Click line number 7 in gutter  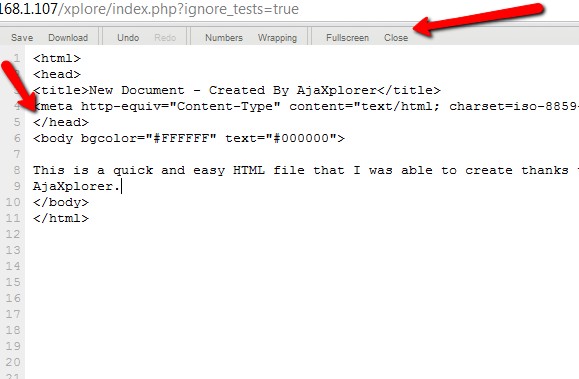click(x=17, y=154)
